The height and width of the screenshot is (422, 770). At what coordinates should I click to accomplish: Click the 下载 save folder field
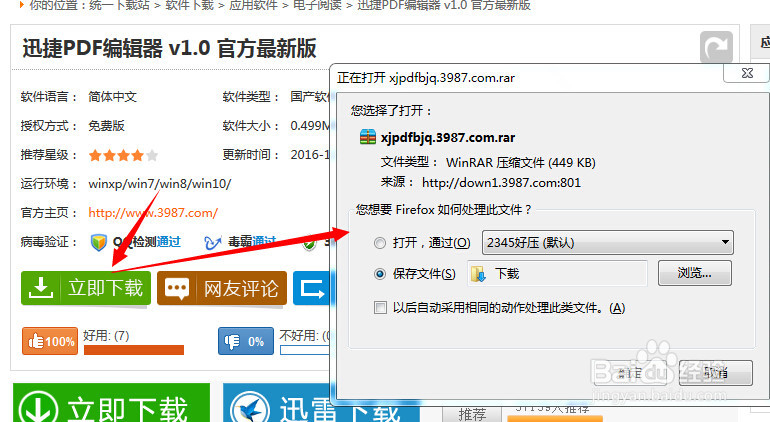[x=557, y=273]
